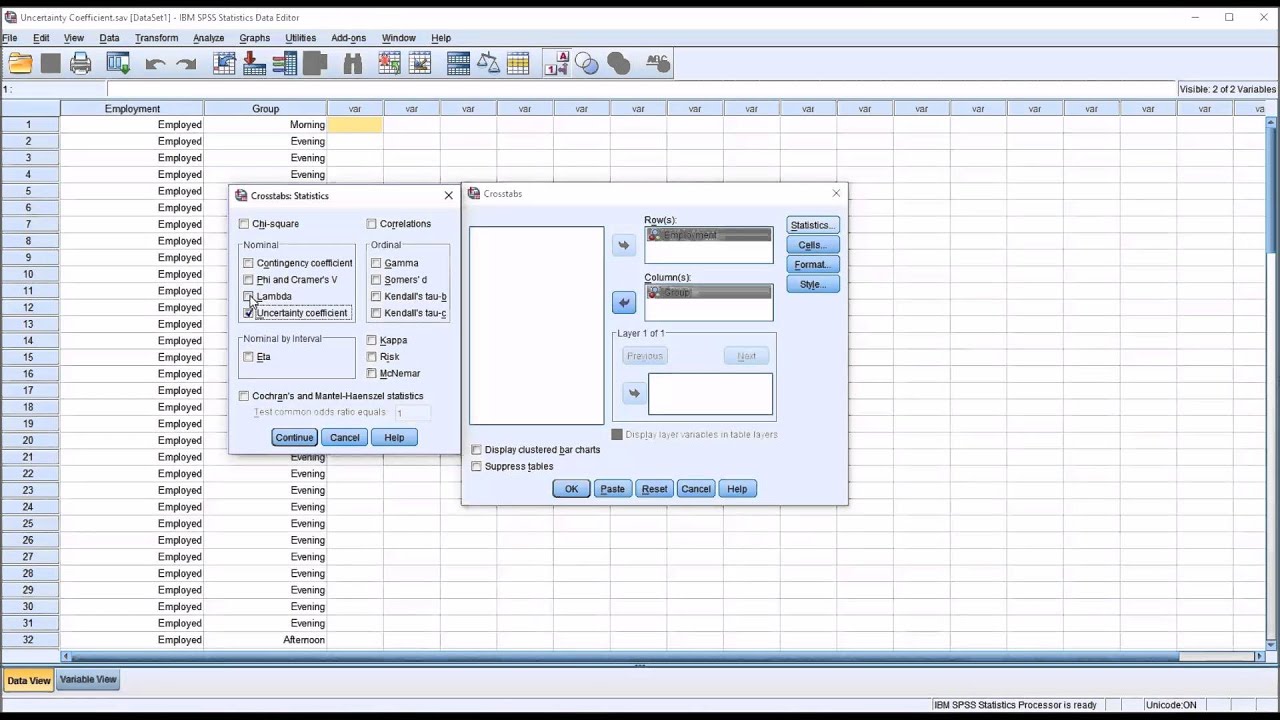Open the Data menu
Screen dimensions: 1280x720
(x=109, y=38)
